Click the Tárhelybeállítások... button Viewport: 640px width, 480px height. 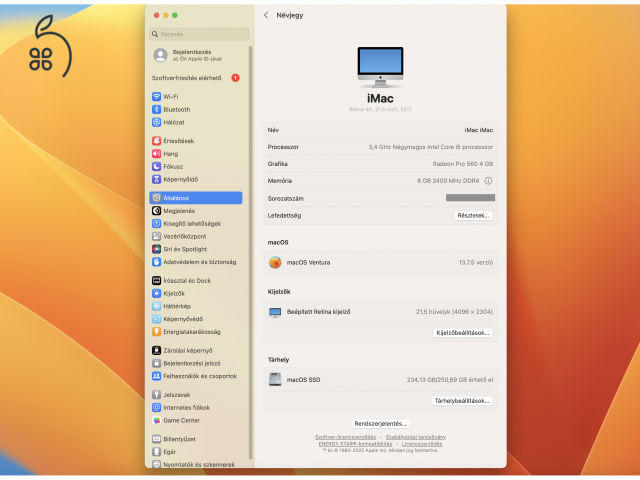point(462,401)
